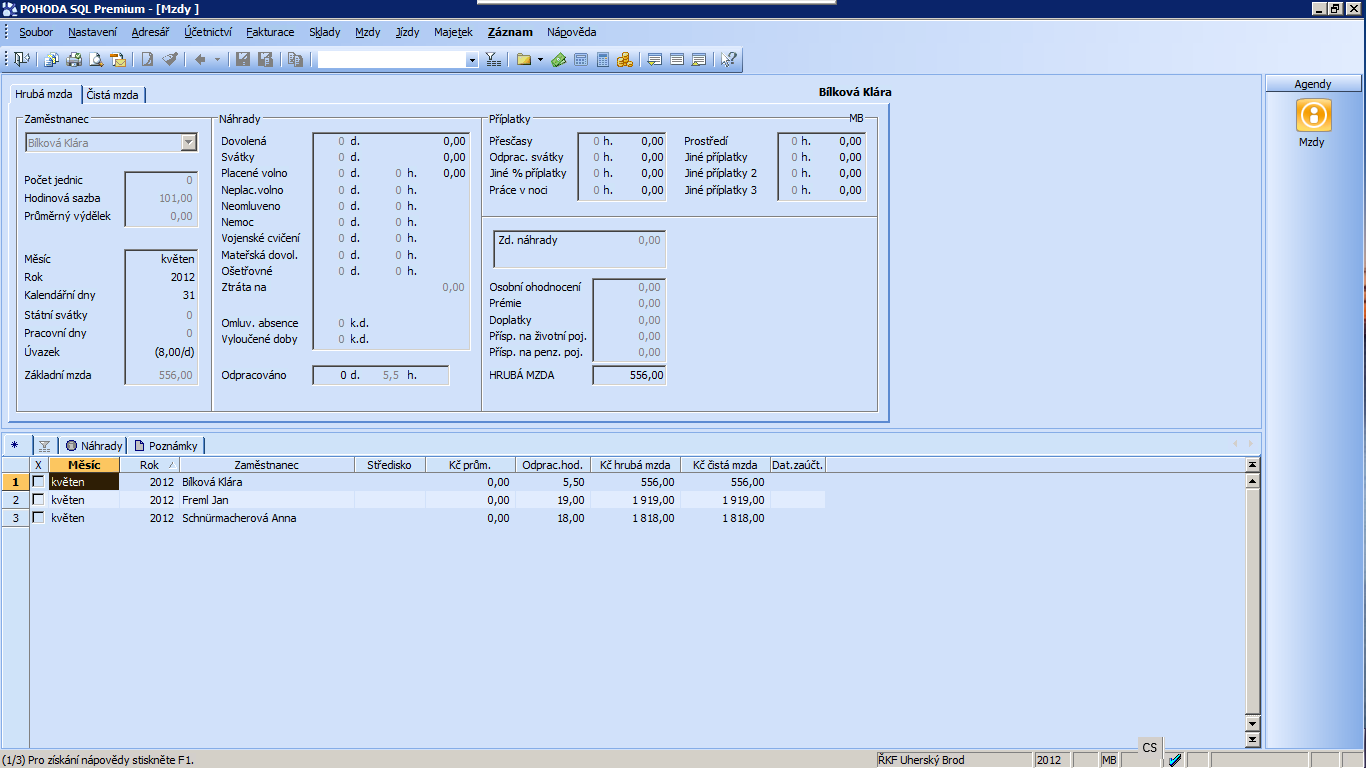Tick the checkbox in Freml Jan row
This screenshot has width=1366, height=768.
[39, 500]
